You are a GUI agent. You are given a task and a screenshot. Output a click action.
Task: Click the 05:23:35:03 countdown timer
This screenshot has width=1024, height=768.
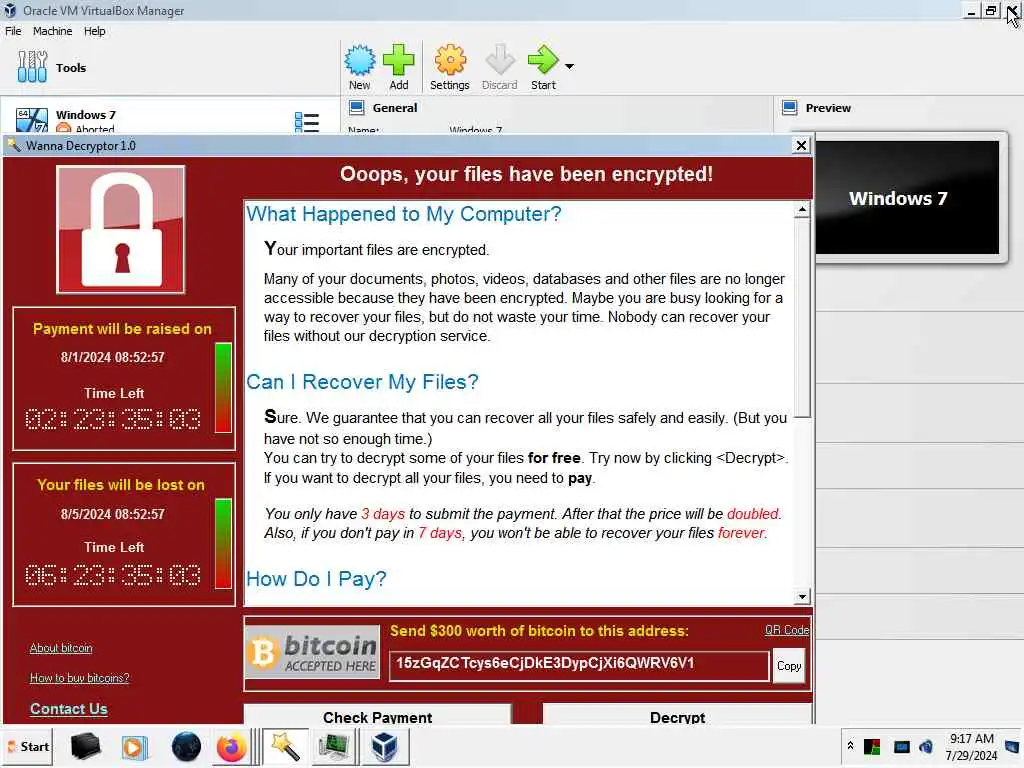point(113,575)
